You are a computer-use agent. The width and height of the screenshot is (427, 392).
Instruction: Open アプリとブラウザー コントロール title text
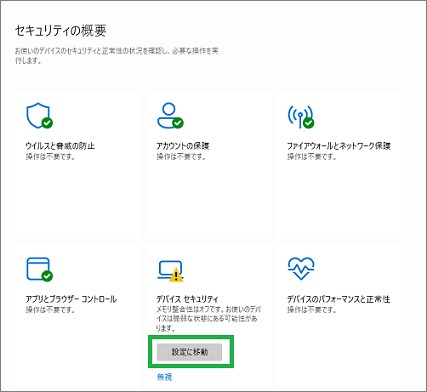tap(71, 299)
